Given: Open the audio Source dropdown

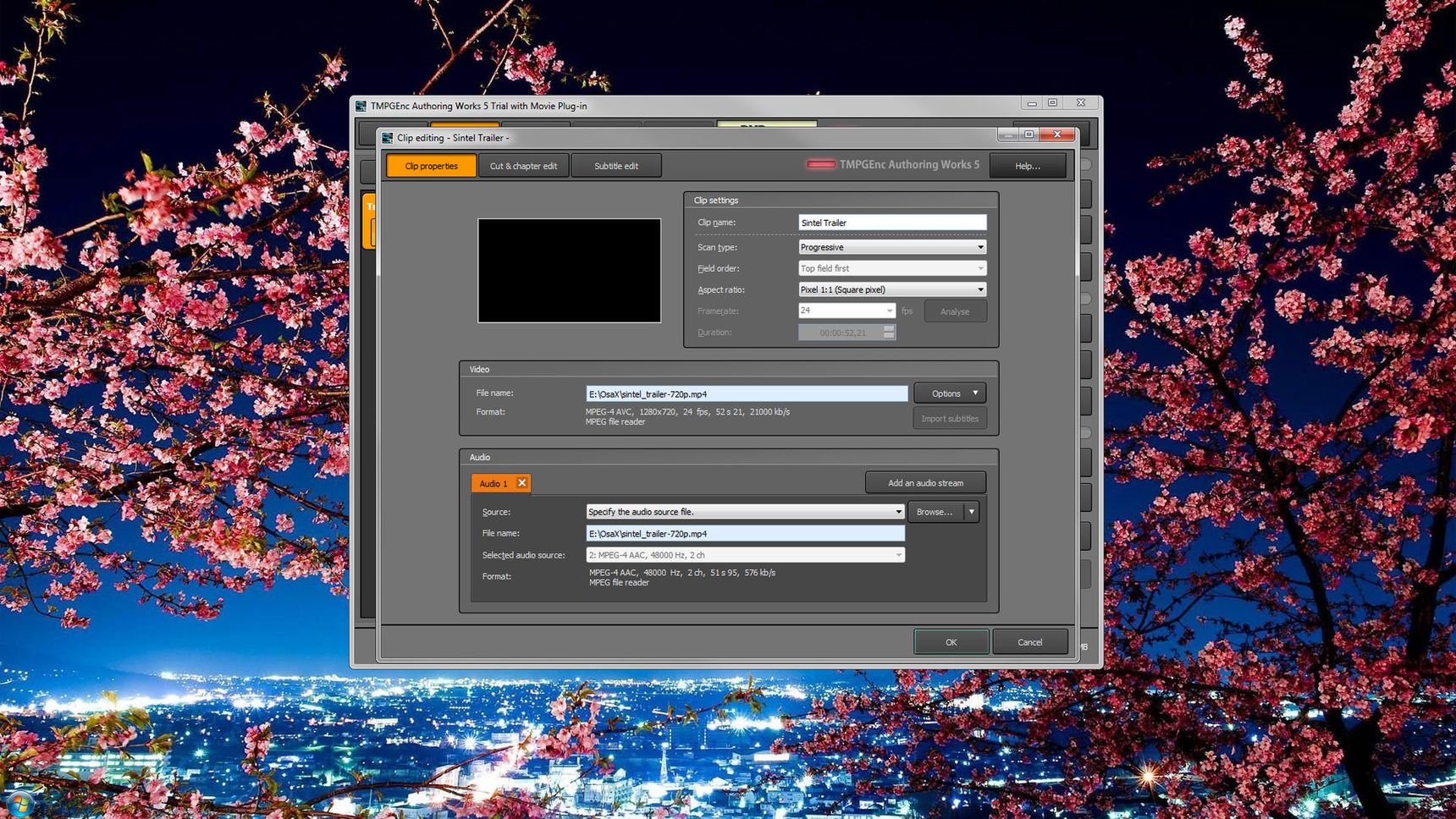Looking at the screenshot, I should click(x=745, y=512).
